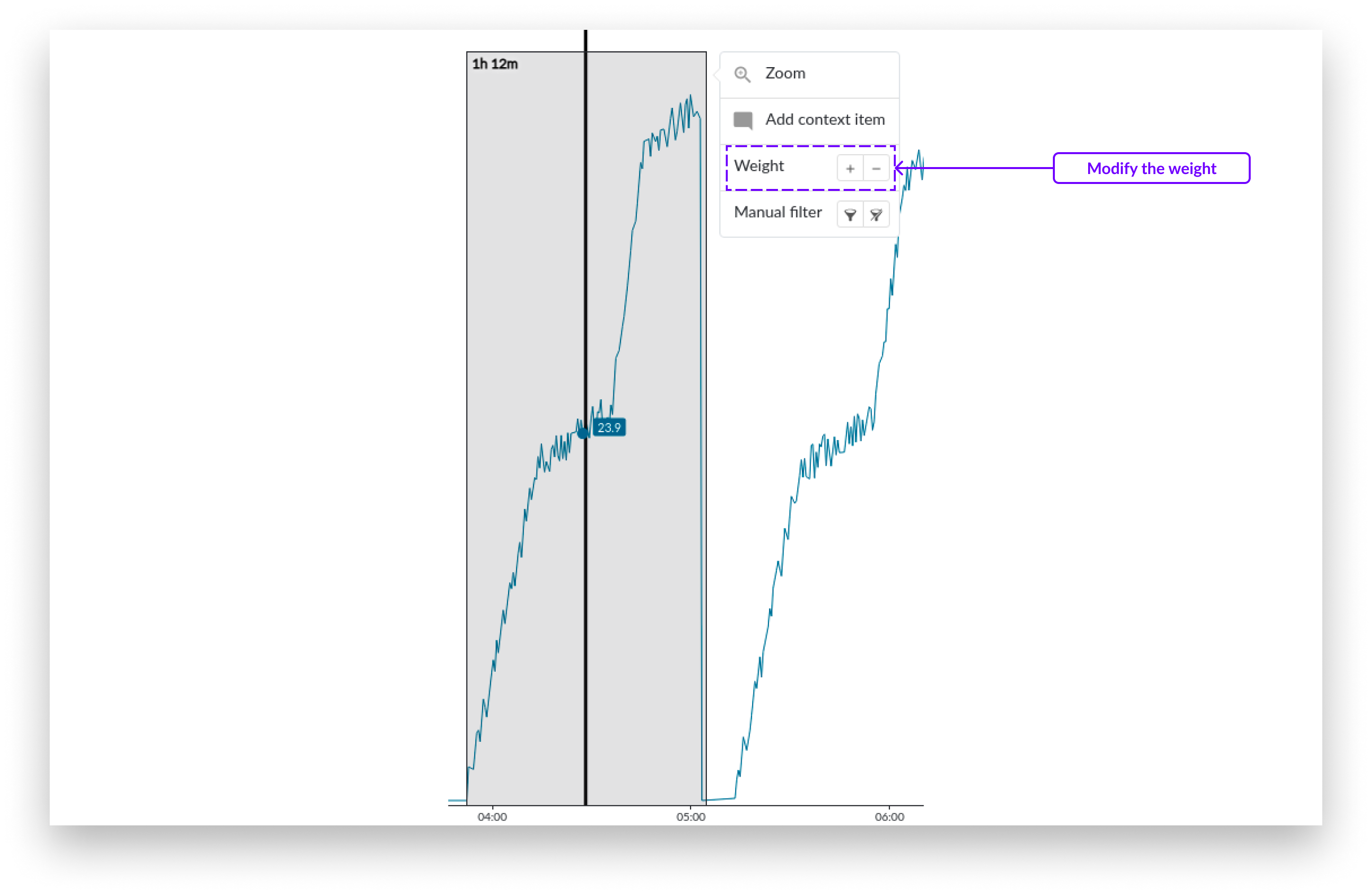
Task: Click the 04:00 time axis label
Action: point(492,816)
